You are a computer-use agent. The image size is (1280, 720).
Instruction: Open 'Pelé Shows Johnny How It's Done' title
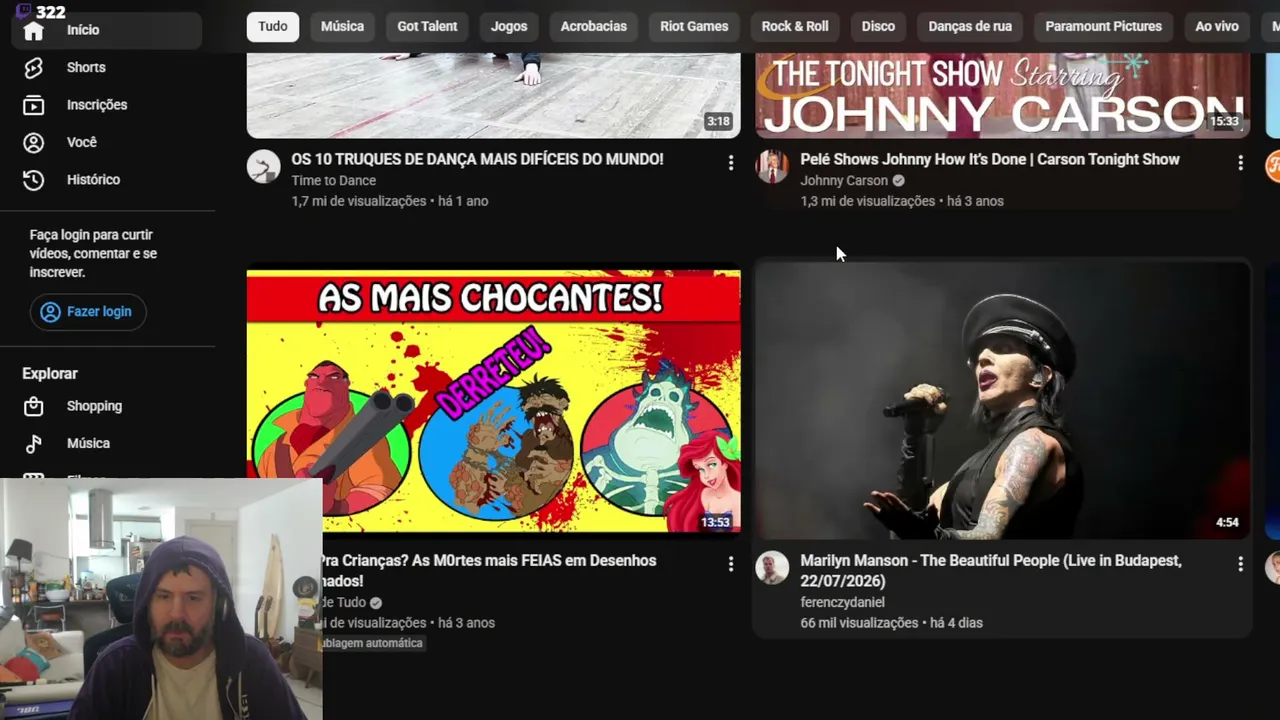(990, 160)
